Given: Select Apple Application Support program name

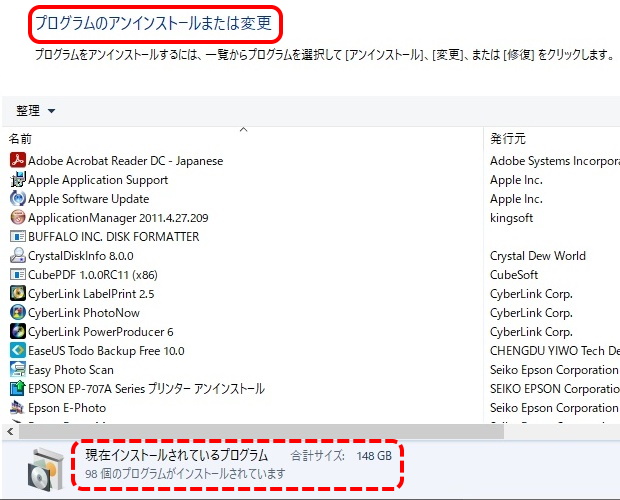Looking at the screenshot, I should coord(98,180).
